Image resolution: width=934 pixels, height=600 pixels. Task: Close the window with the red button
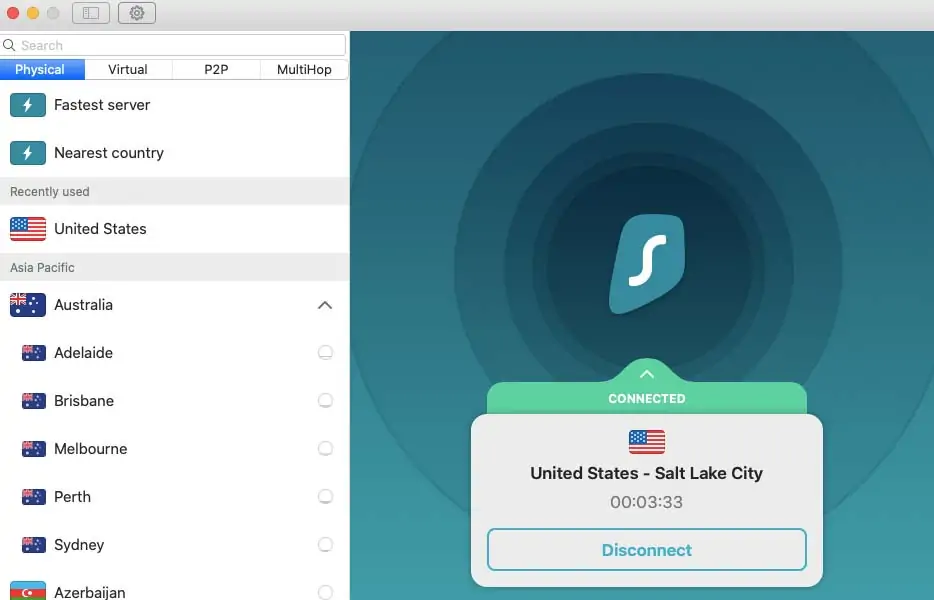pyautogui.click(x=13, y=13)
